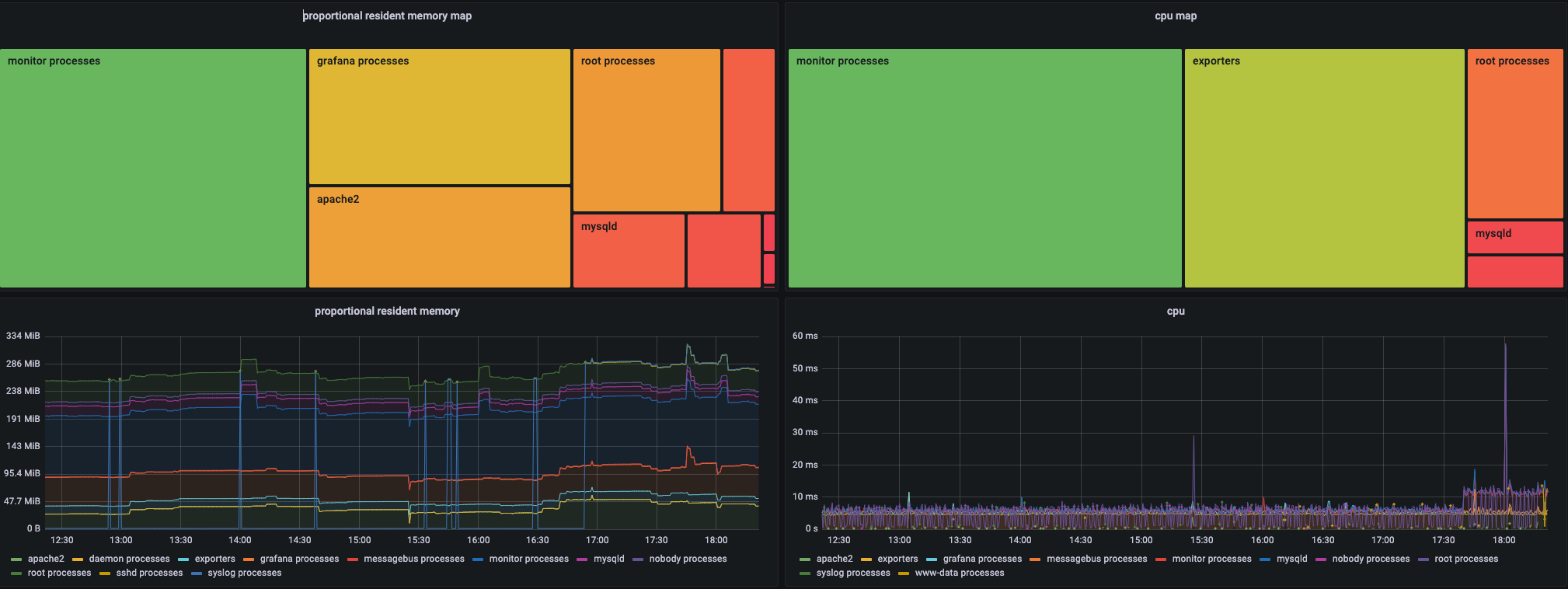
Task: Select root processes tile in cpu map
Action: (1515, 134)
